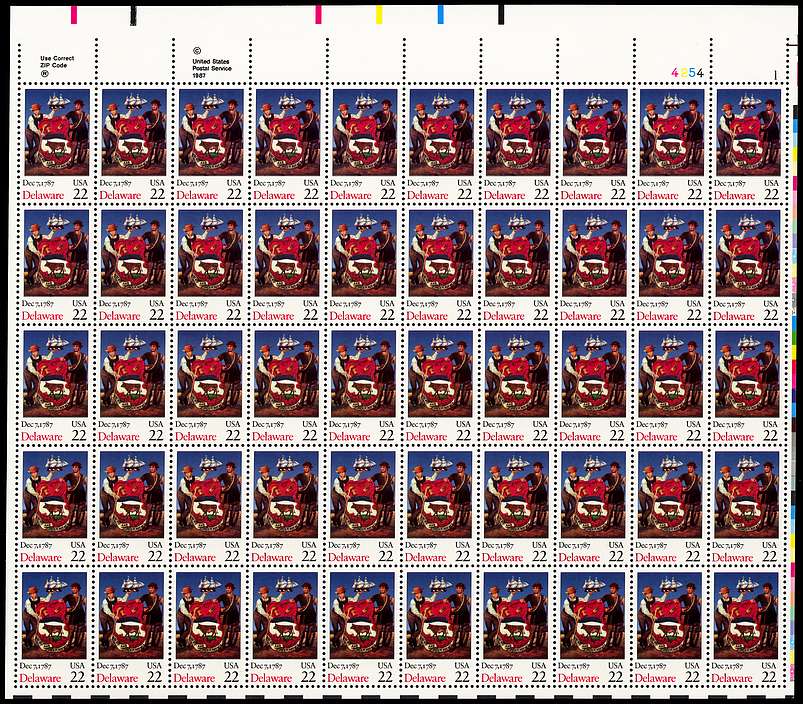Screen dimensions: 803x704
Task: Click the registered ® symbol under ZIP Code
Action: coord(45,73)
